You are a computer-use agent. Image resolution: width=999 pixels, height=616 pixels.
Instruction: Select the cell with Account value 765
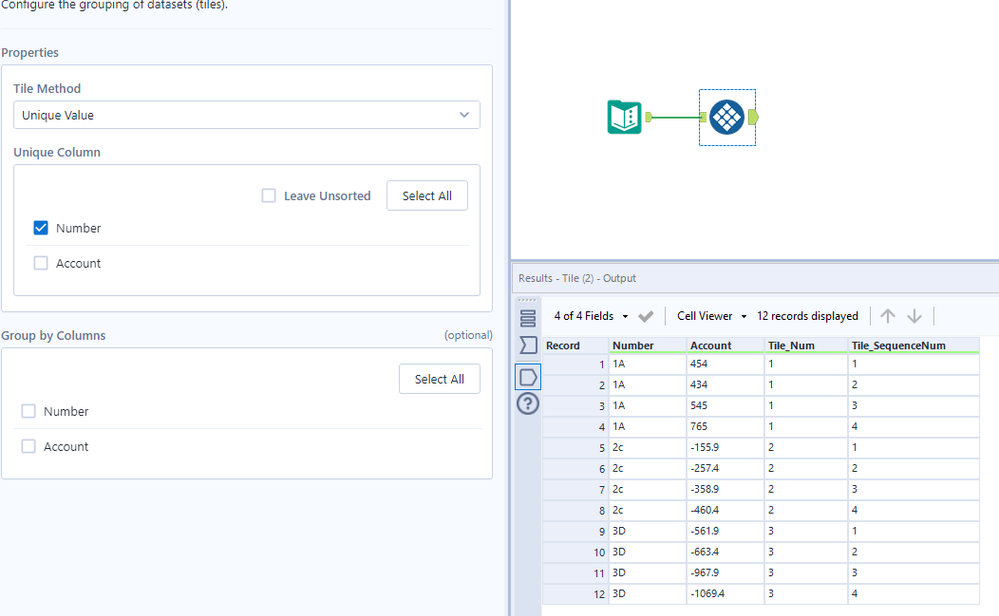[725, 427]
